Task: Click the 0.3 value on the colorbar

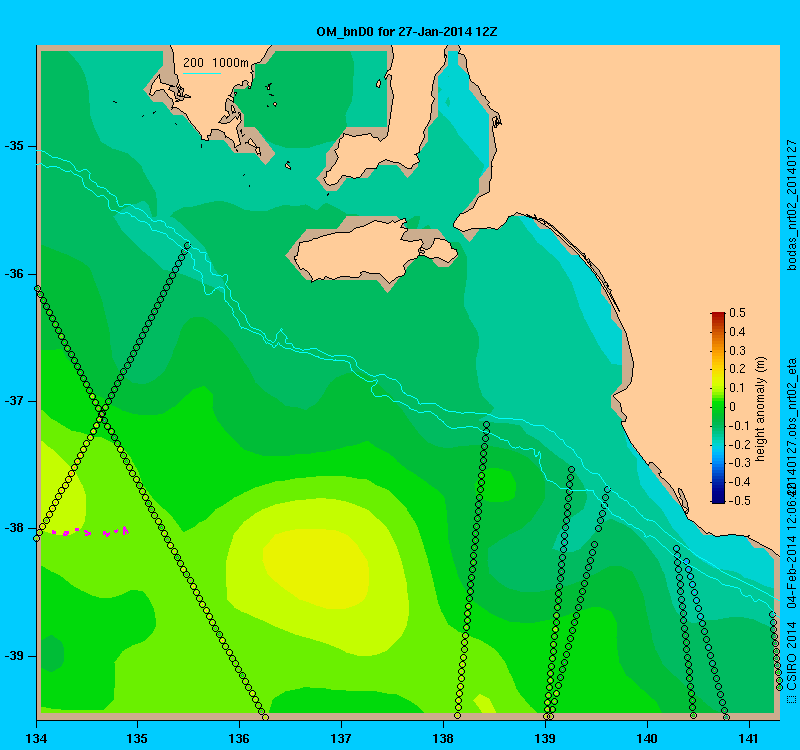Action: click(x=738, y=351)
